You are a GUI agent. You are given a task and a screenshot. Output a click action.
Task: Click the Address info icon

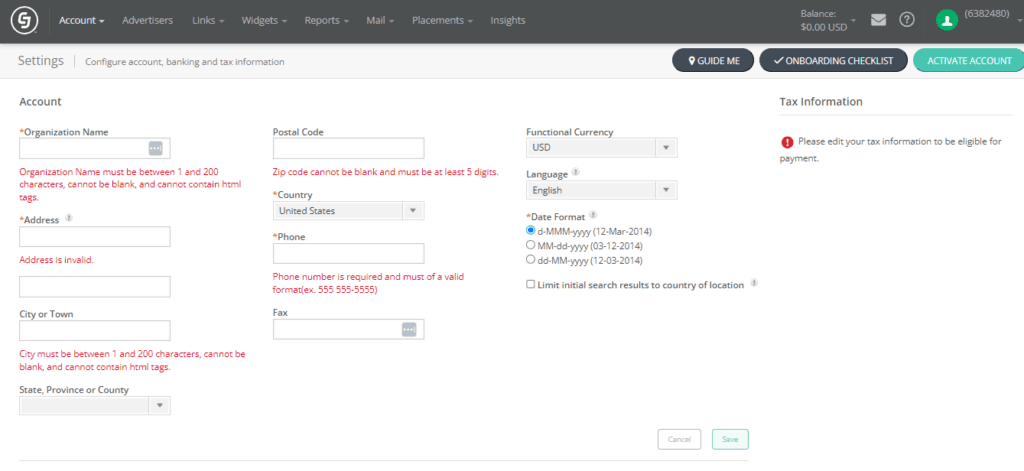point(69,217)
